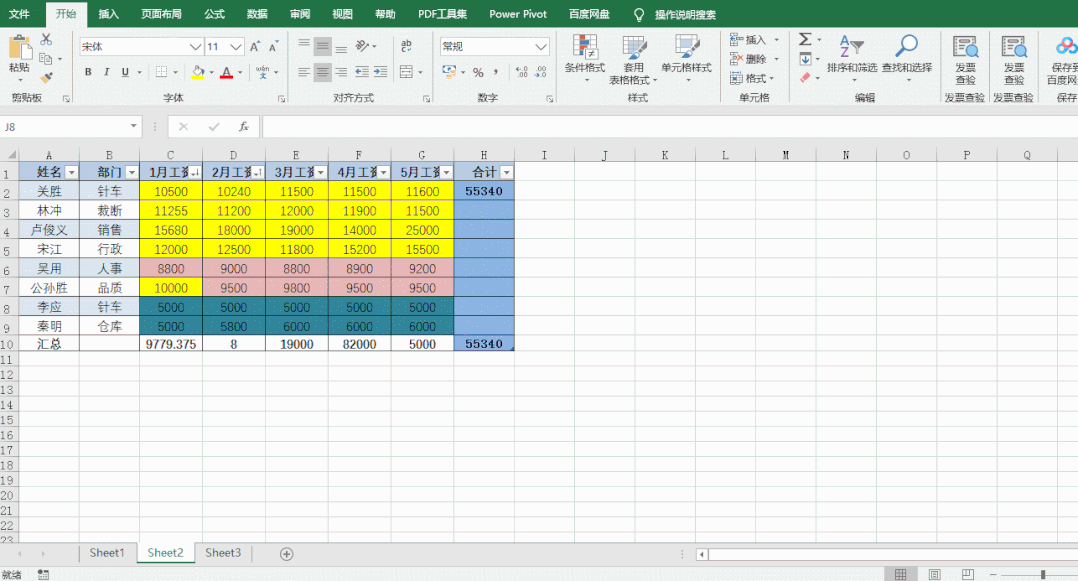Image resolution: width=1078 pixels, height=581 pixels.
Task: Toggle center horizontal alignment
Action: (x=322, y=72)
